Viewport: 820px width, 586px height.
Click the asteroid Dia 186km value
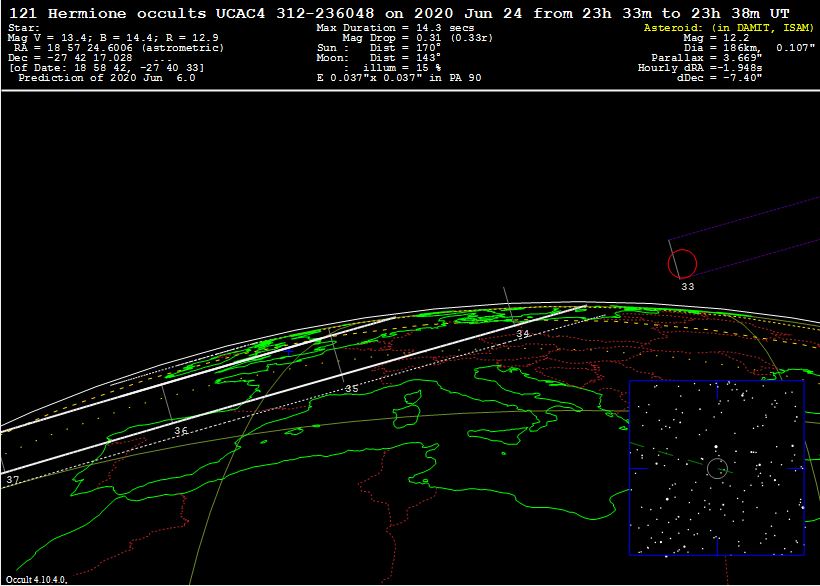tap(760, 48)
